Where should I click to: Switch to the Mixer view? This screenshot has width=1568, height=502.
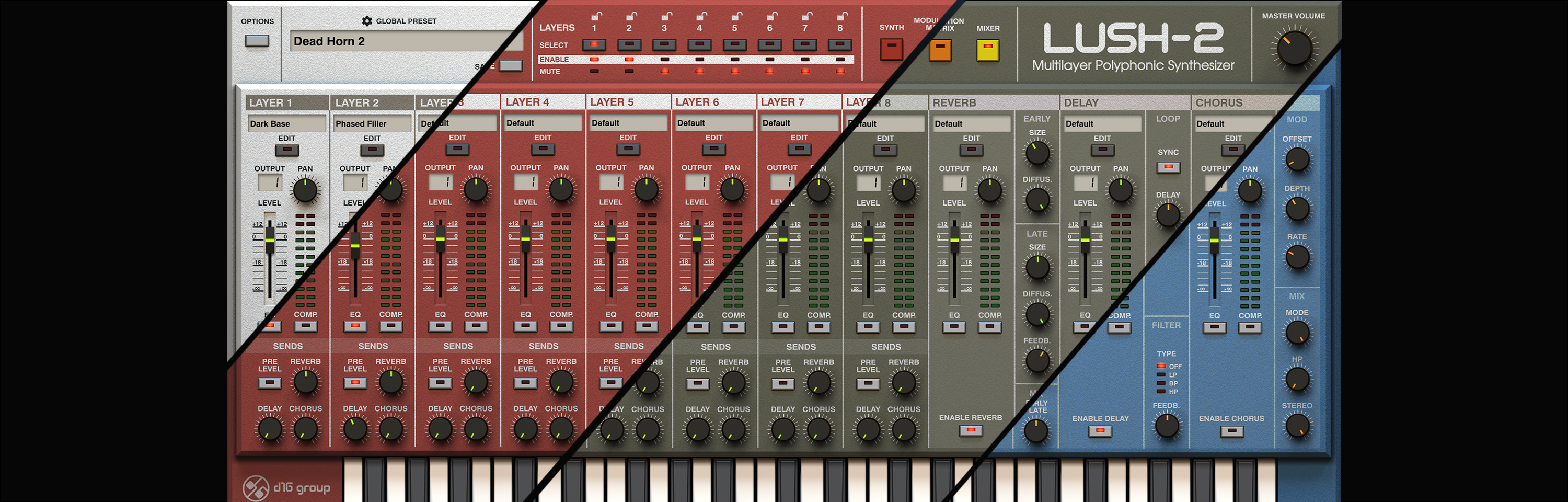click(x=988, y=50)
